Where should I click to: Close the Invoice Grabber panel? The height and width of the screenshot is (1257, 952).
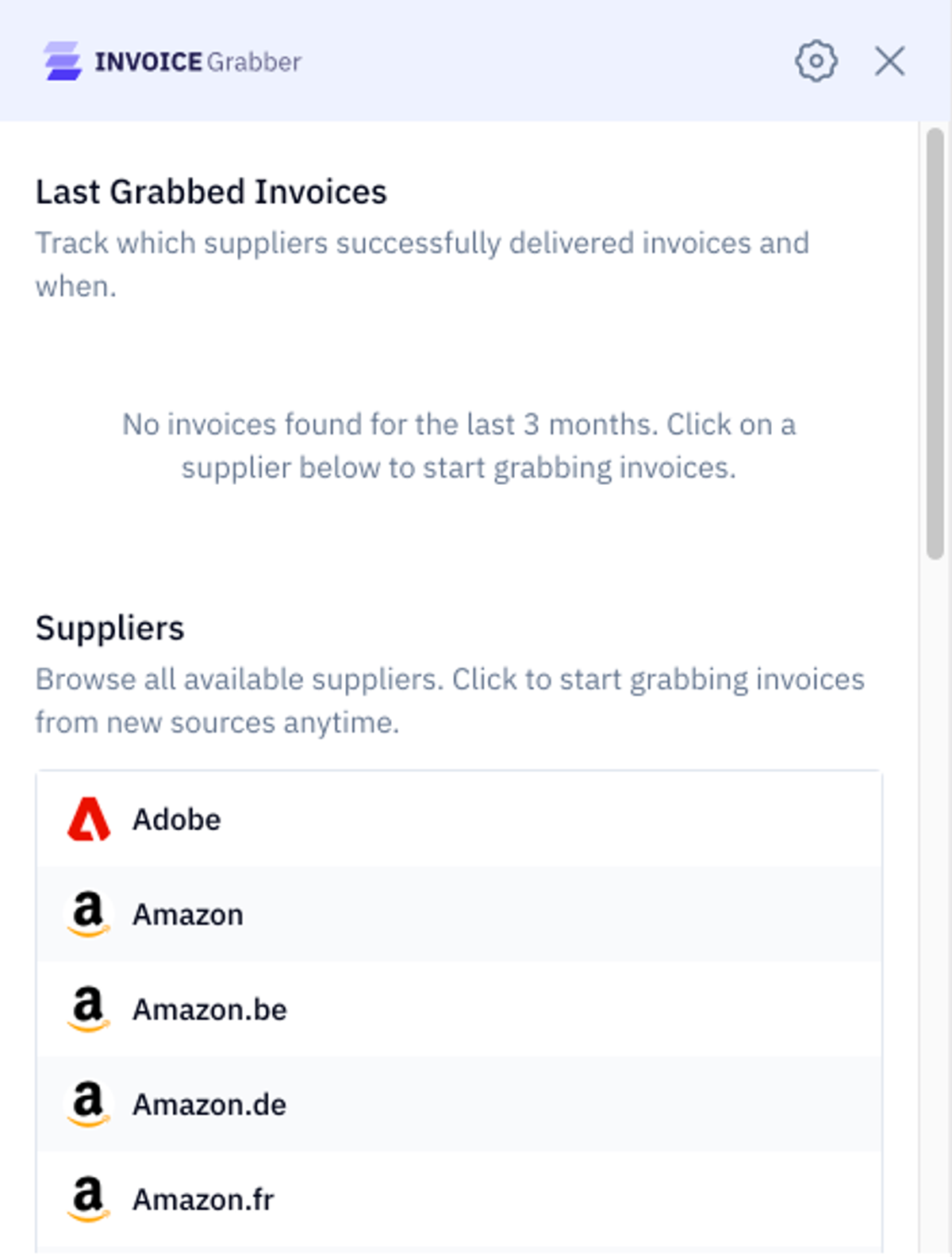pos(889,61)
